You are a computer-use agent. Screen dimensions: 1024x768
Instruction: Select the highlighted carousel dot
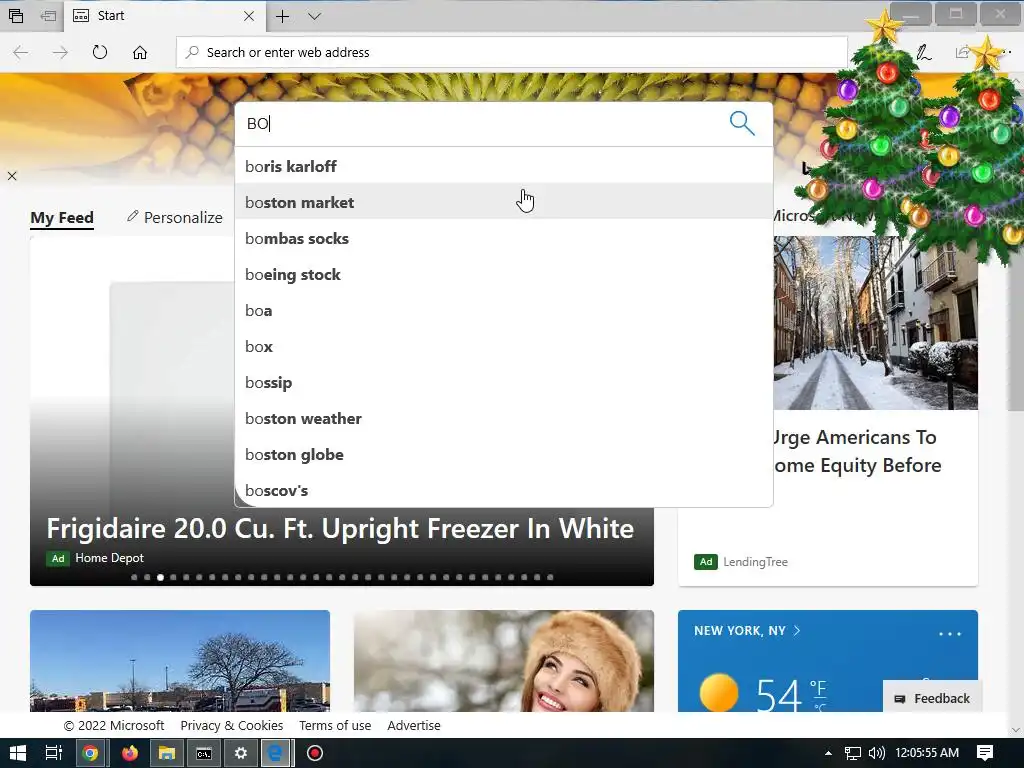[160, 577]
